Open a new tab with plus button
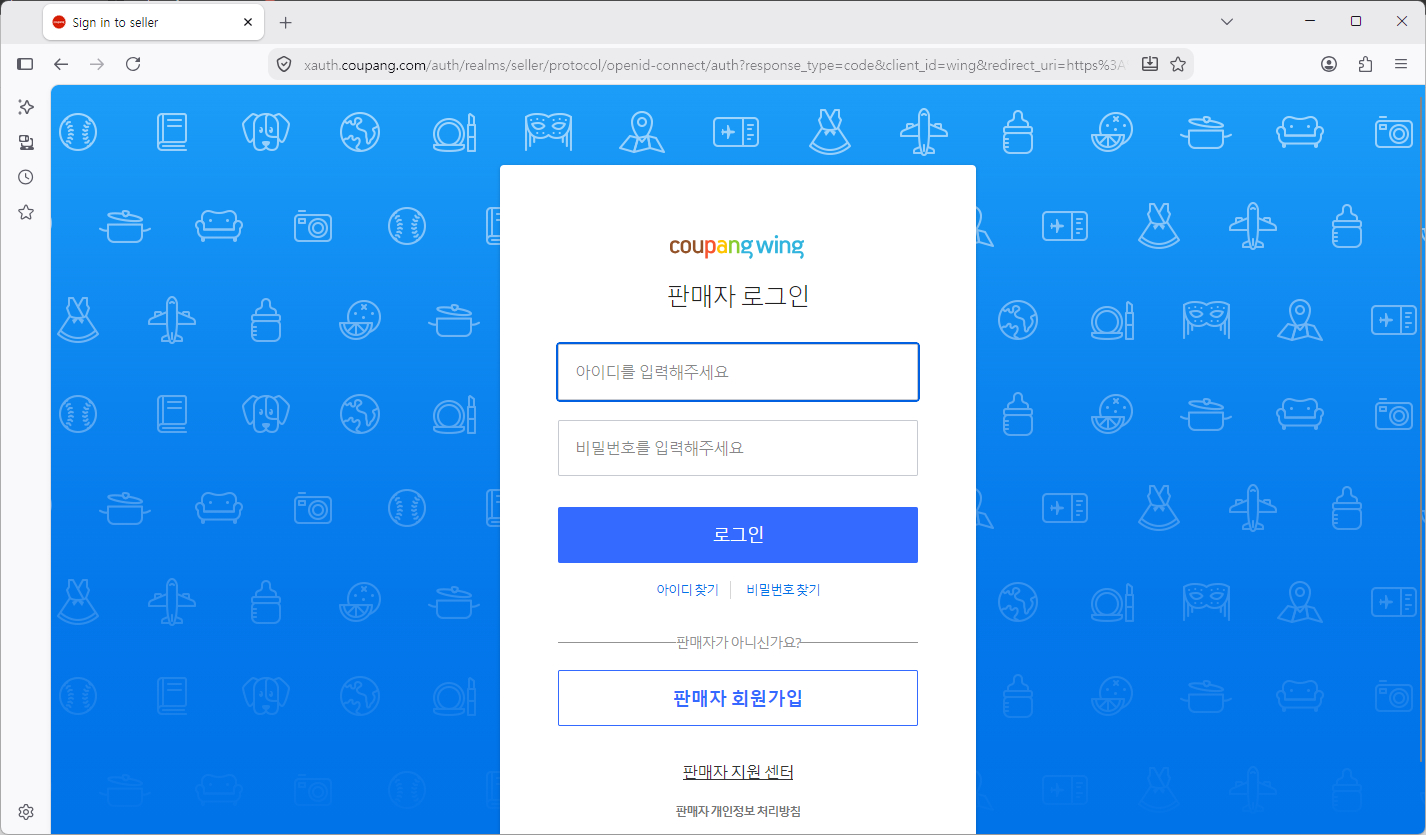1426x835 pixels. click(286, 22)
